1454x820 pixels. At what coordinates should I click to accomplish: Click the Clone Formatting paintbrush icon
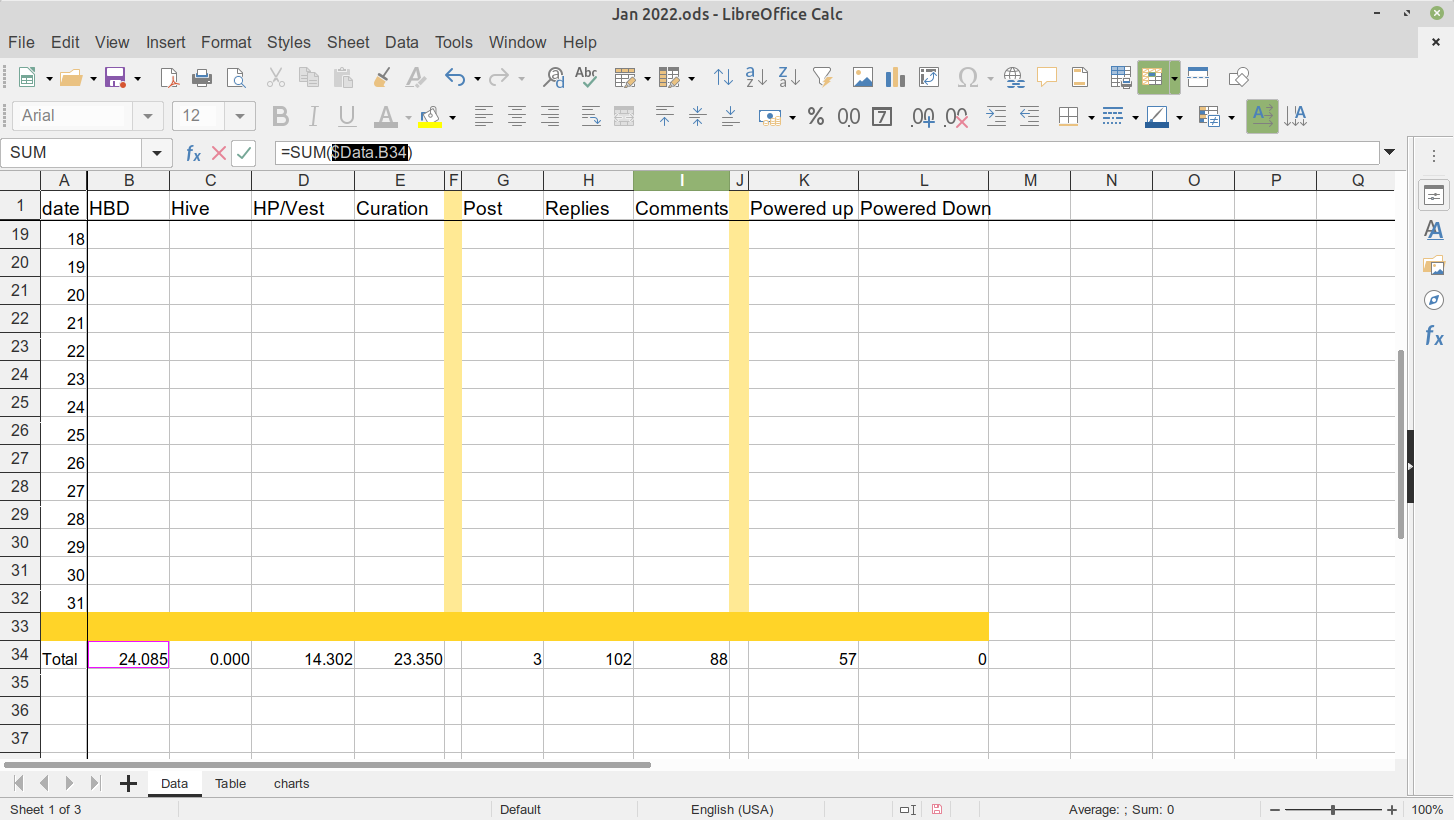pyautogui.click(x=381, y=78)
